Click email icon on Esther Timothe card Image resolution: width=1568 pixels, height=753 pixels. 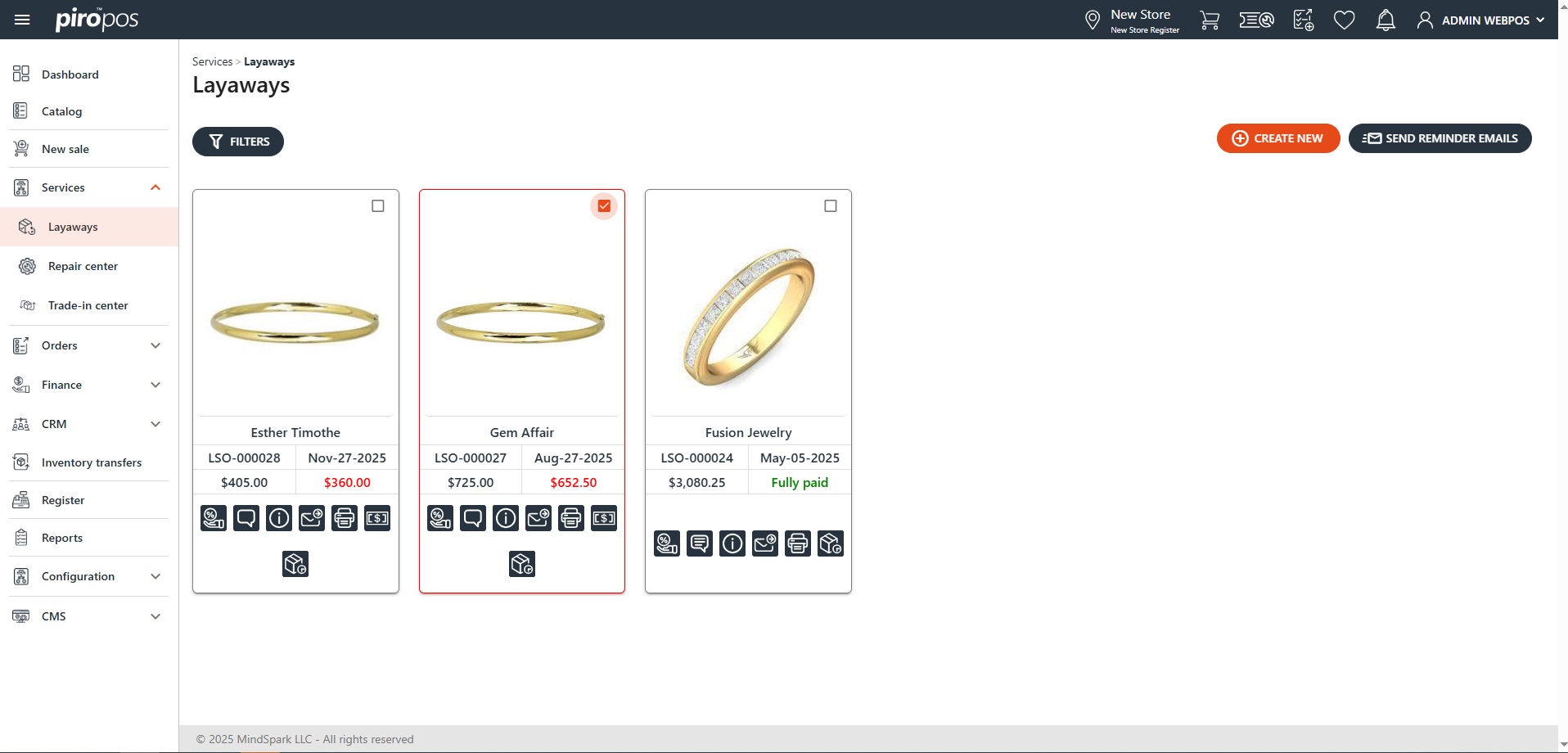pos(312,518)
